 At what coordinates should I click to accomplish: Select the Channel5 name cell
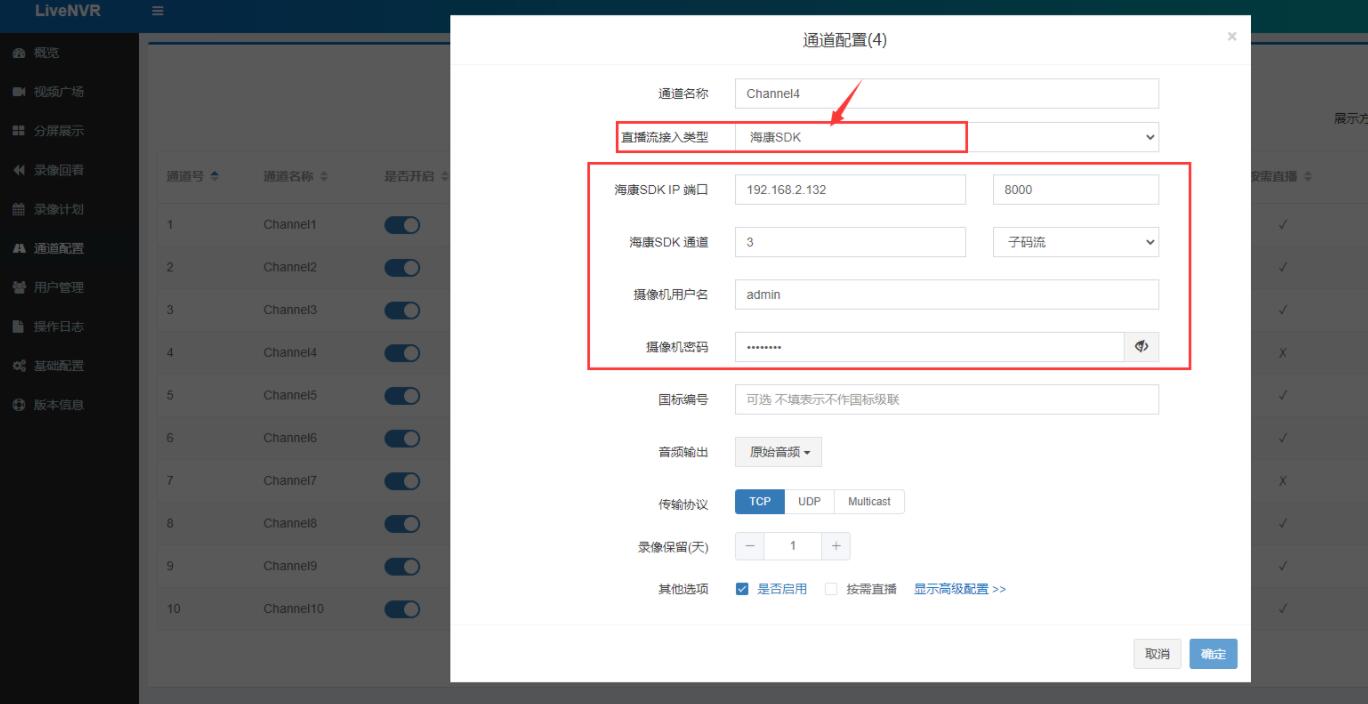coord(290,395)
